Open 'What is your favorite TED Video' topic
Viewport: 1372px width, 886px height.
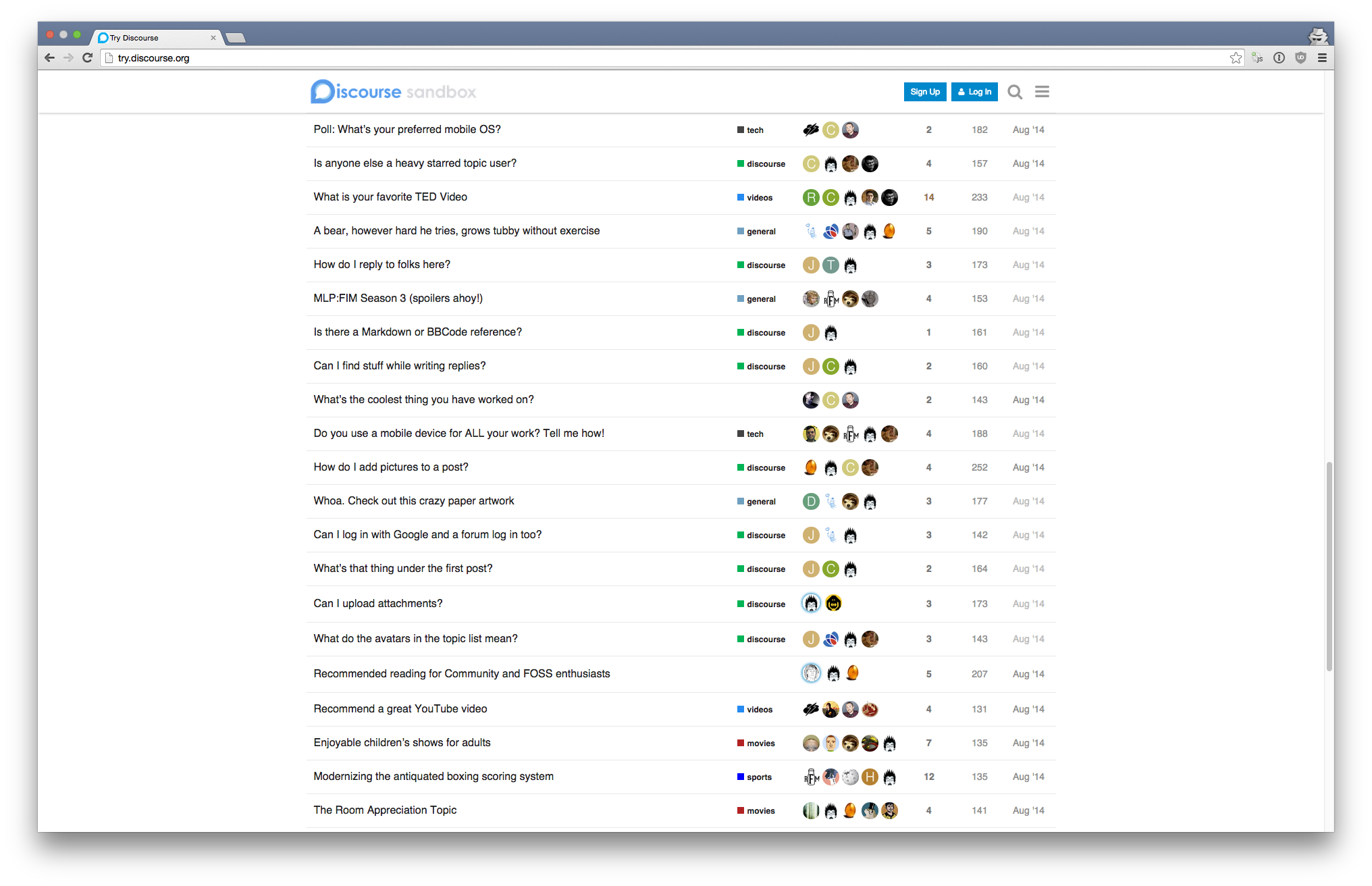[390, 197]
